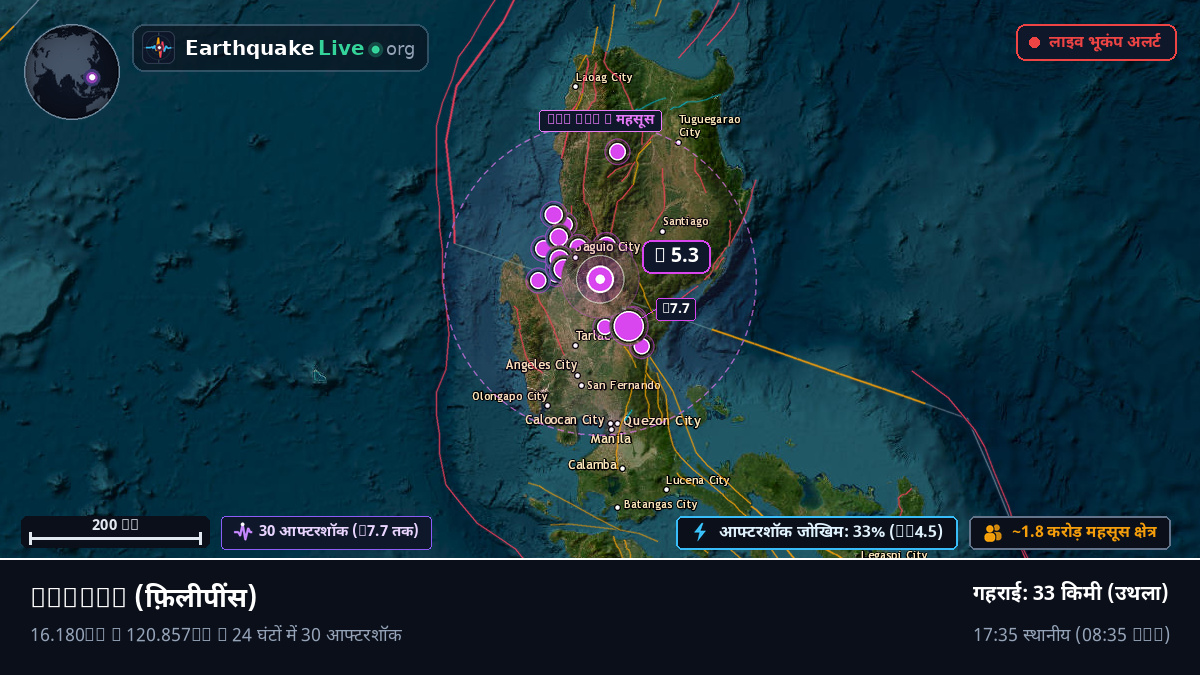Click the aftershock waveform icon
1200x675 pixels.
point(243,532)
